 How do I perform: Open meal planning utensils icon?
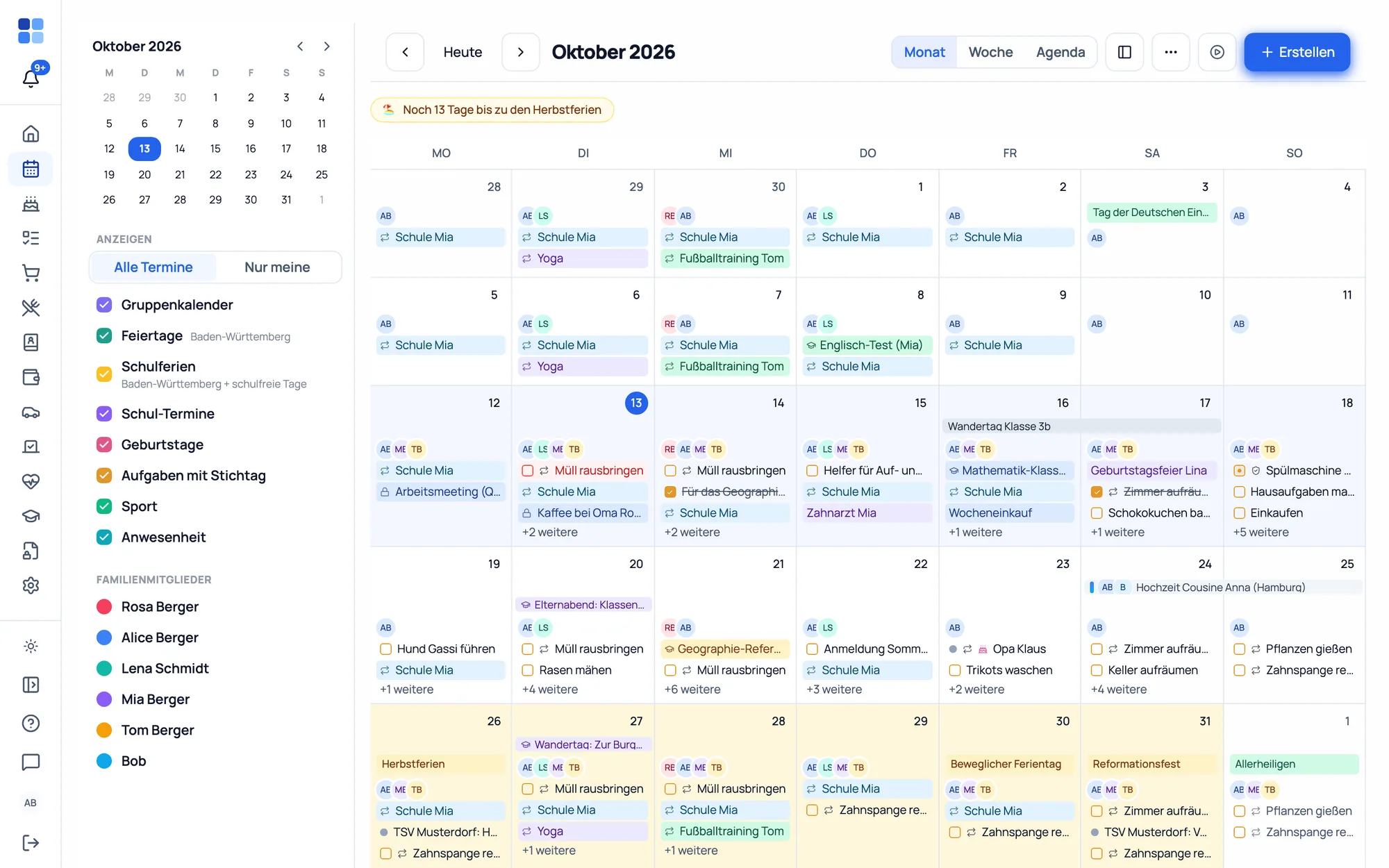[31, 308]
